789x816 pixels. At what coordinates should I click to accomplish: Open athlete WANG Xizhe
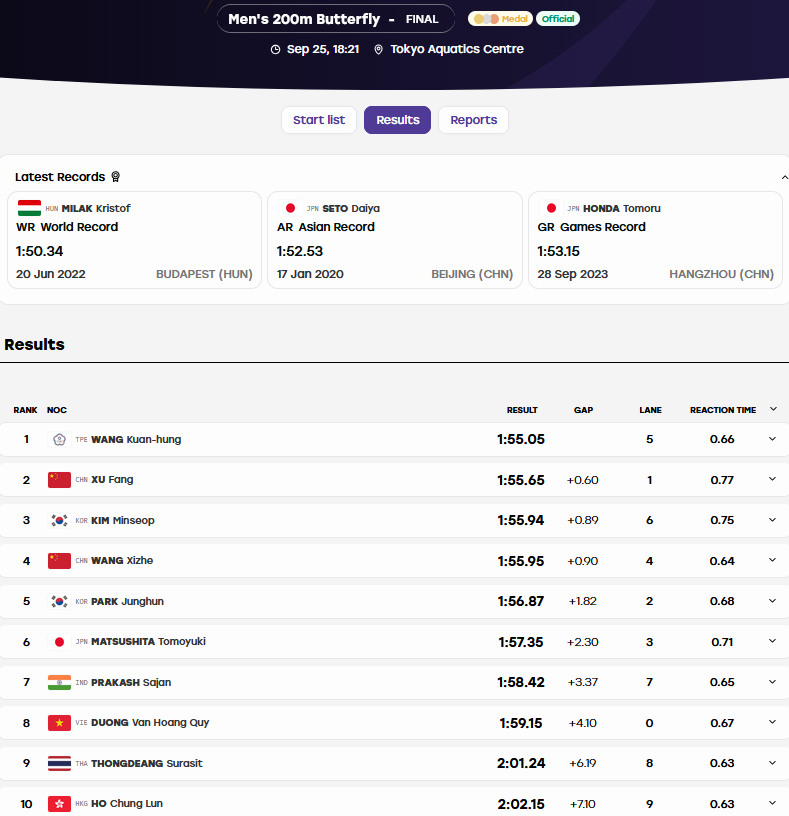point(122,560)
